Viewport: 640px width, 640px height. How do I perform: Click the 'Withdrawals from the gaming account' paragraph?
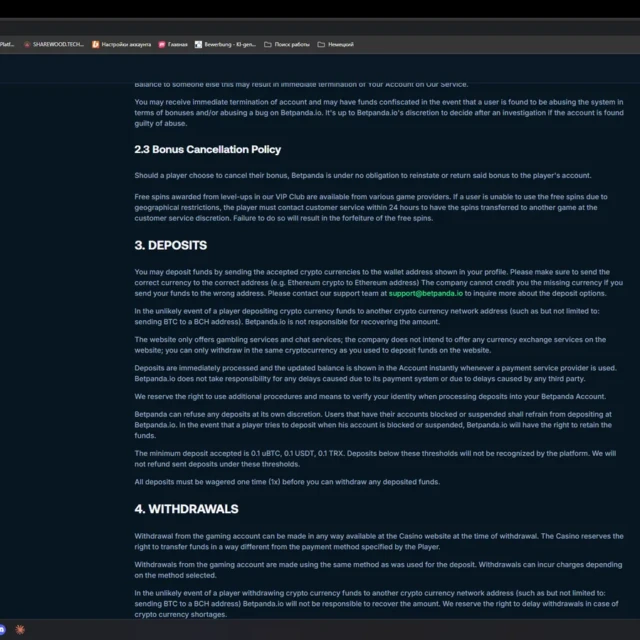click(378, 570)
